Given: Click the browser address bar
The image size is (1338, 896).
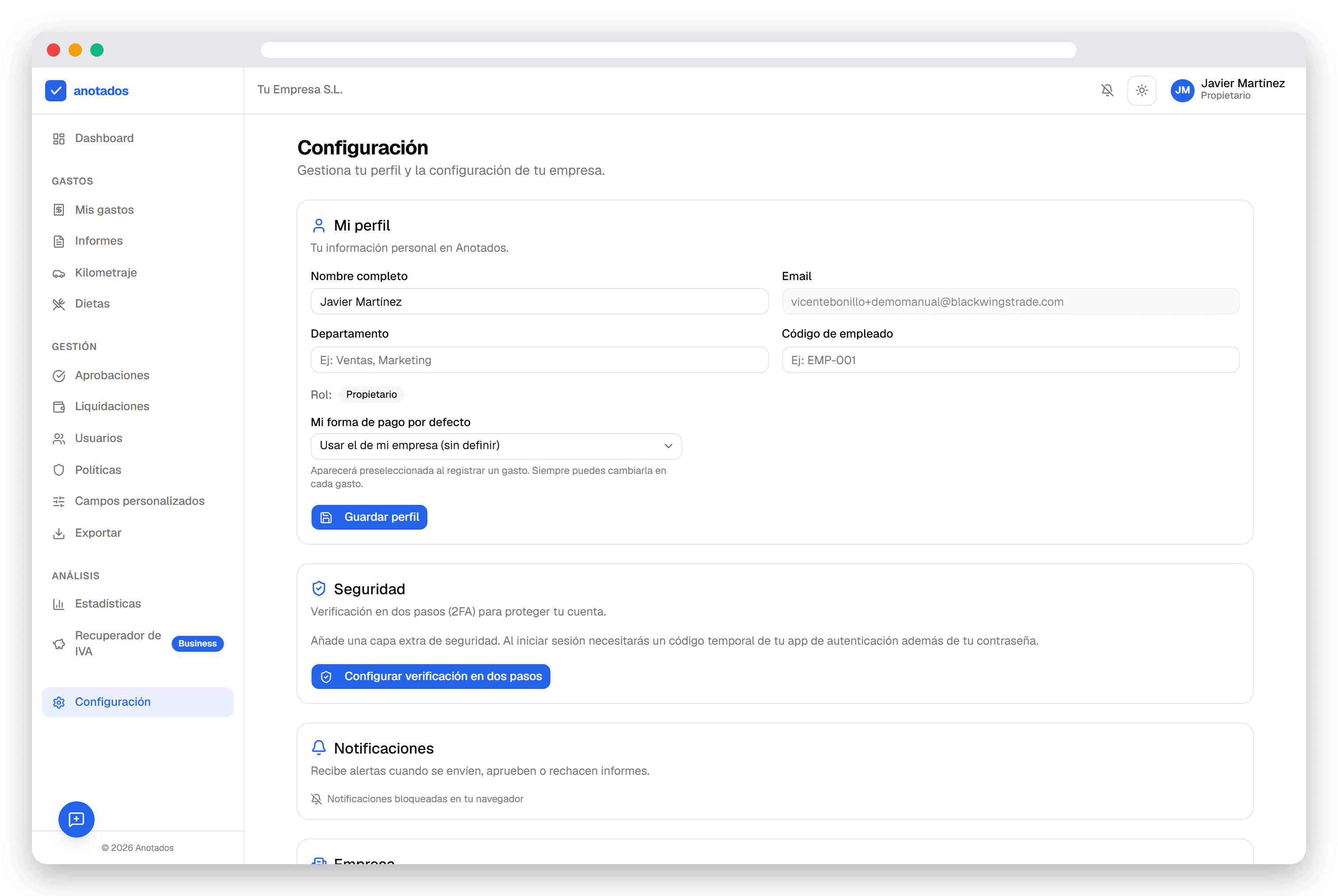Looking at the screenshot, I should pyautogui.click(x=669, y=50).
